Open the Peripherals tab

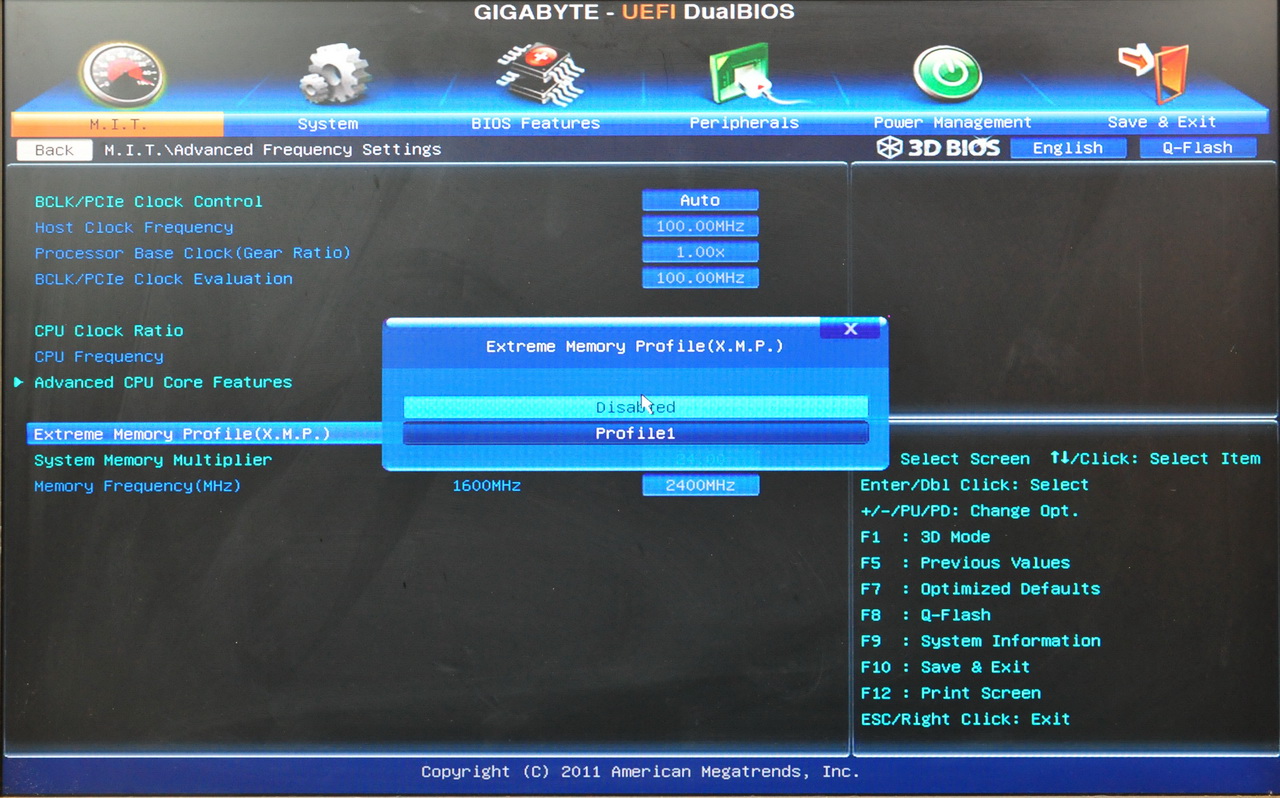coord(744,123)
